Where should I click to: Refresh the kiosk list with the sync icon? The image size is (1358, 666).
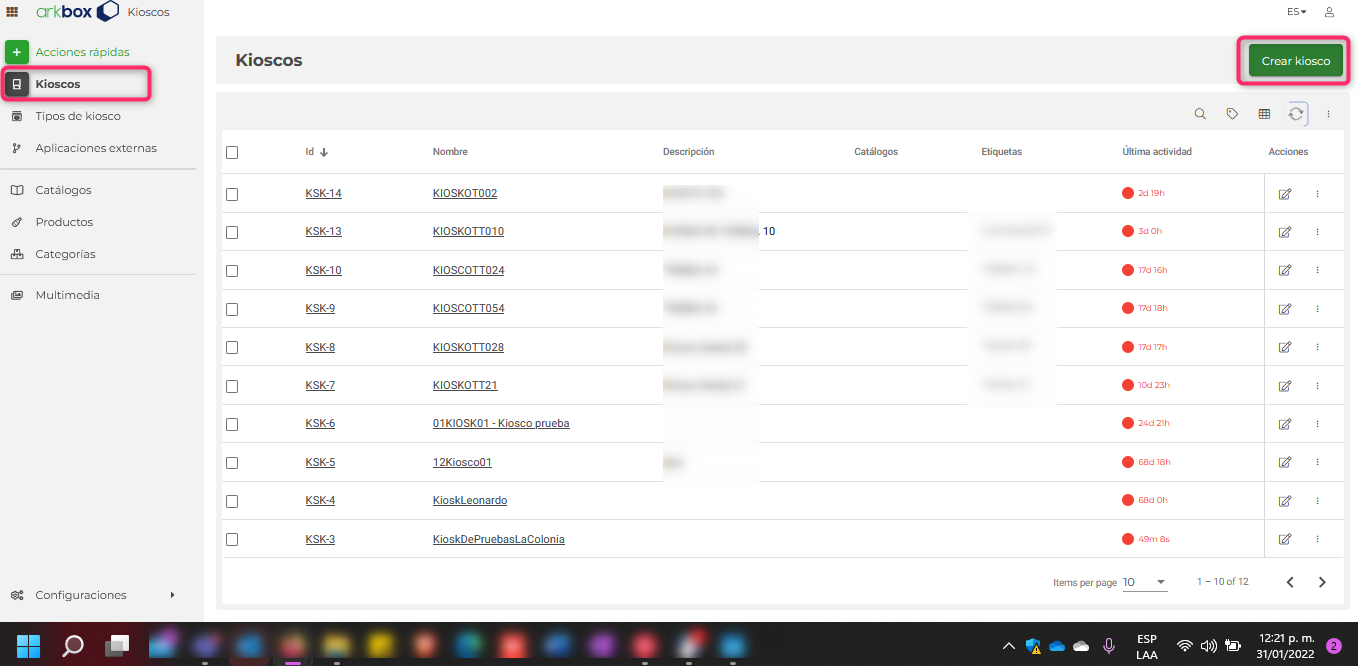[x=1296, y=113]
